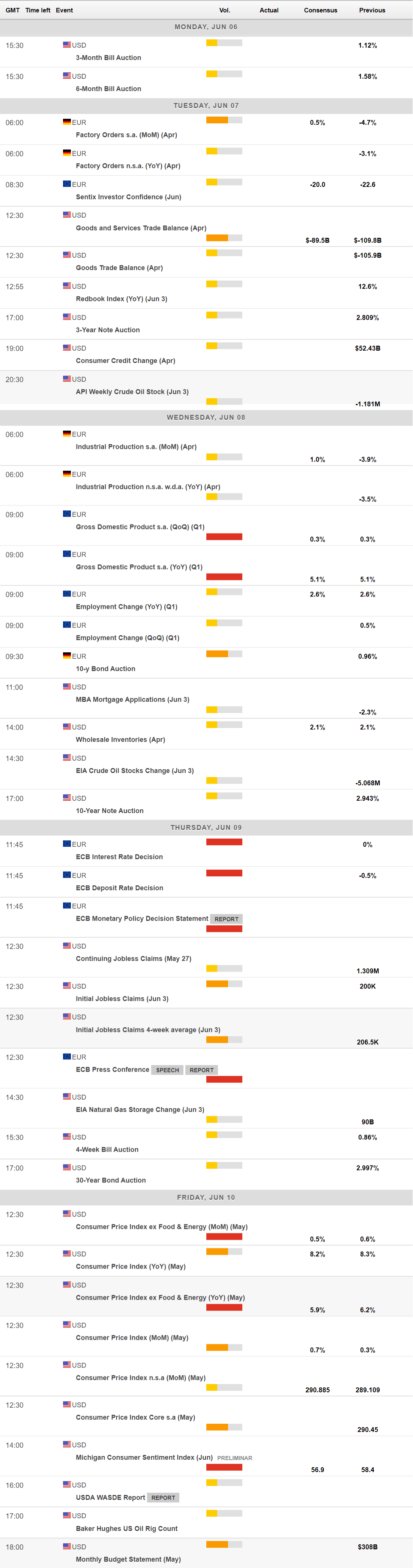This screenshot has height=1568, width=413.
Task: Open the REPORT badge for ECB Monetary Policy Statement
Action: point(227,919)
